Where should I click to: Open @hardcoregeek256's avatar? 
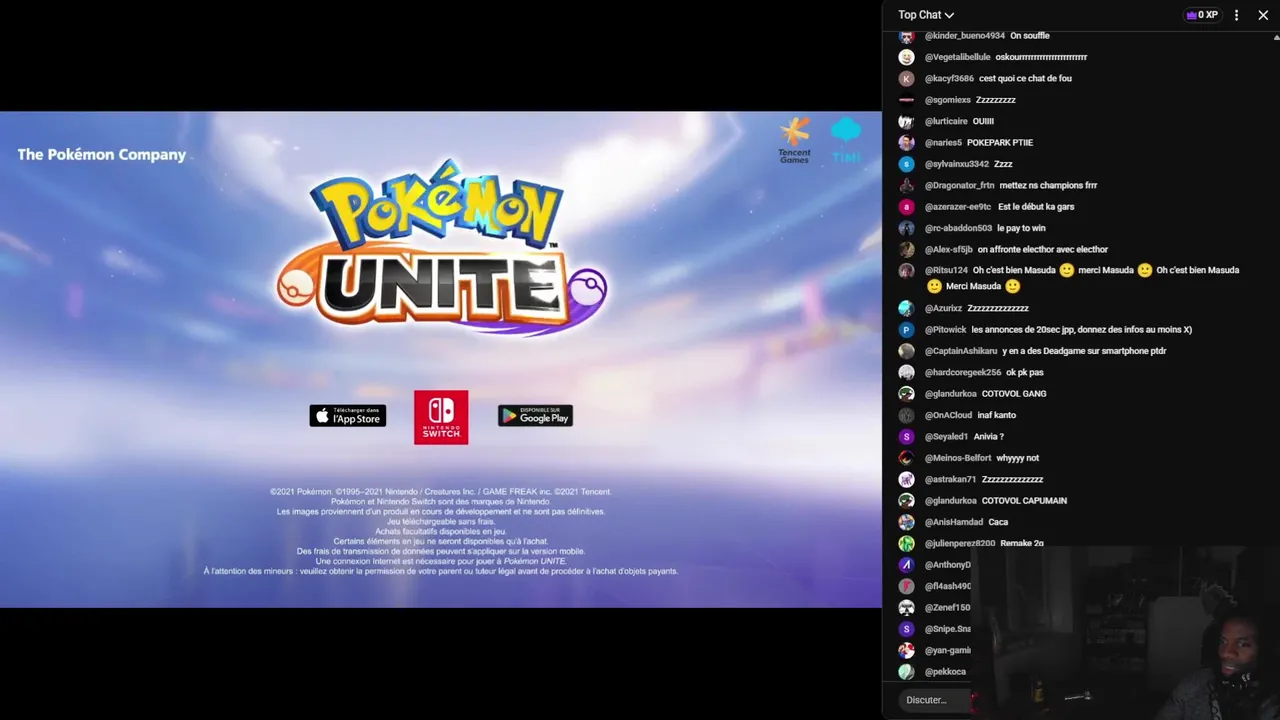(x=906, y=372)
